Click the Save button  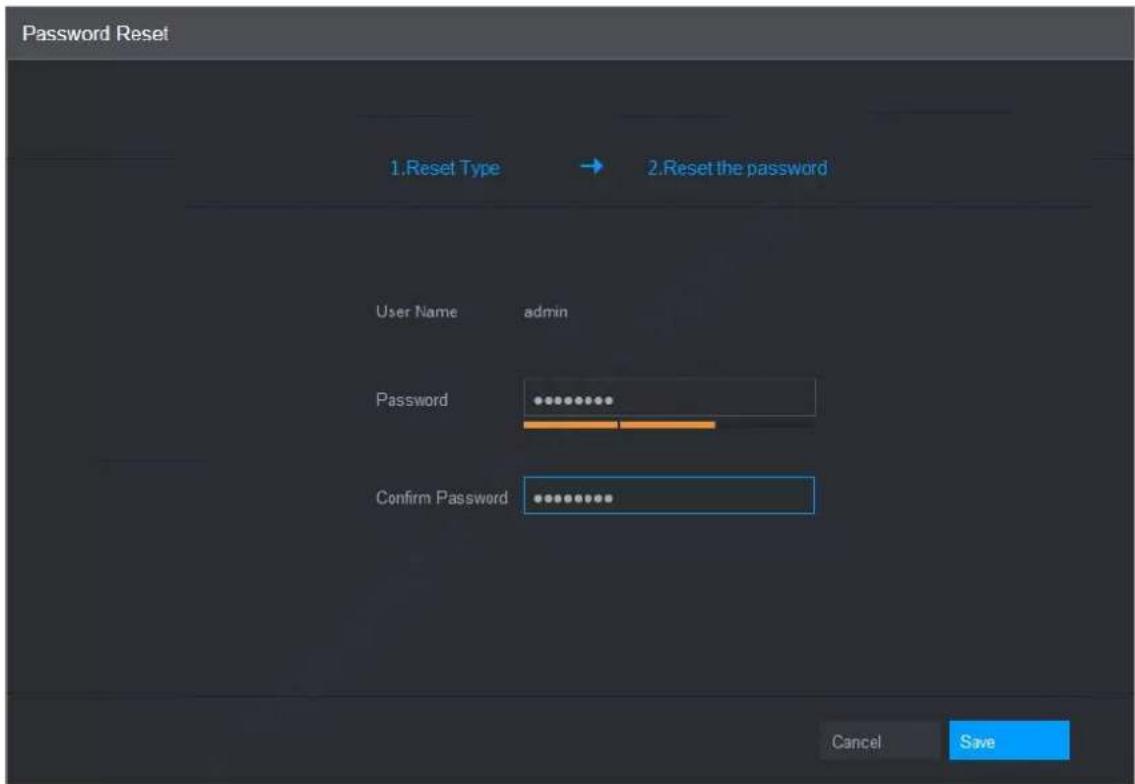pos(1008,741)
